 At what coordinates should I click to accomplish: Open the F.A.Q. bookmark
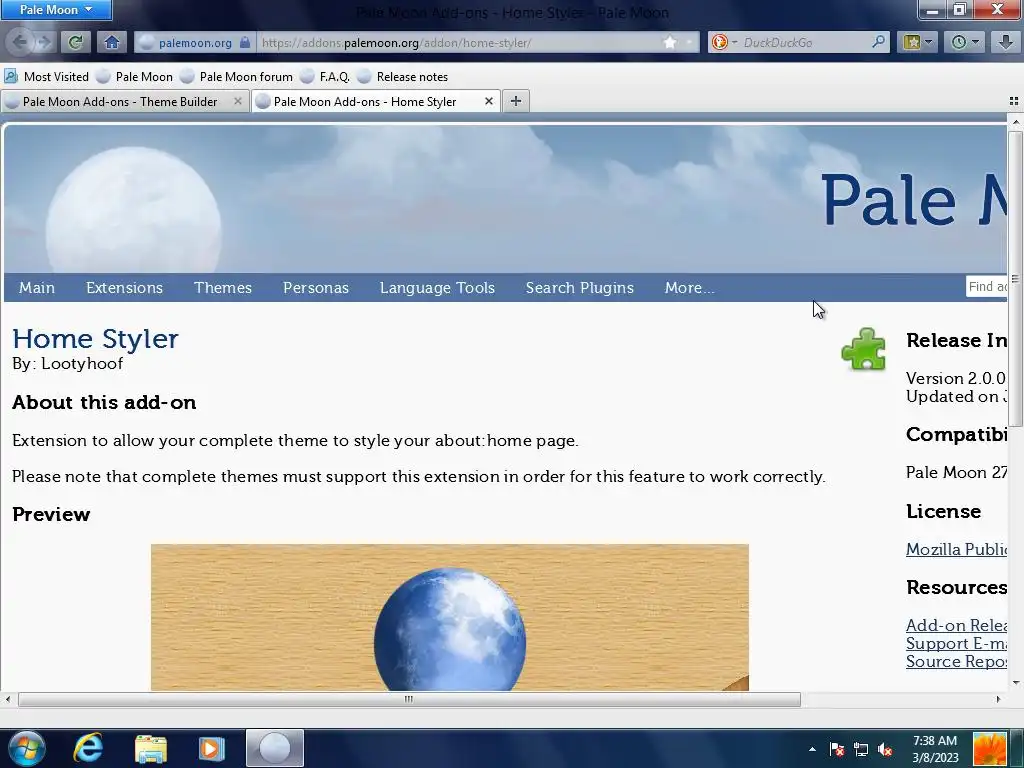point(325,76)
